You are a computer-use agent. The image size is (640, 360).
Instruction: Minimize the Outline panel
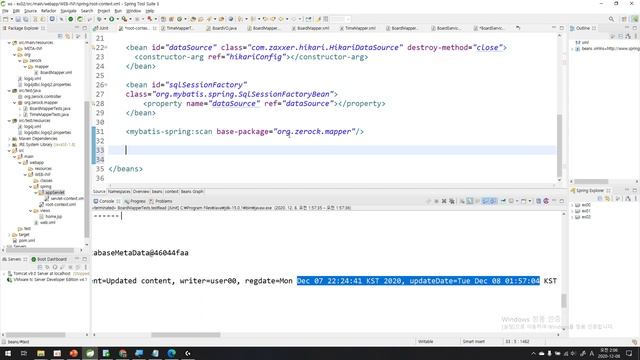[627, 28]
